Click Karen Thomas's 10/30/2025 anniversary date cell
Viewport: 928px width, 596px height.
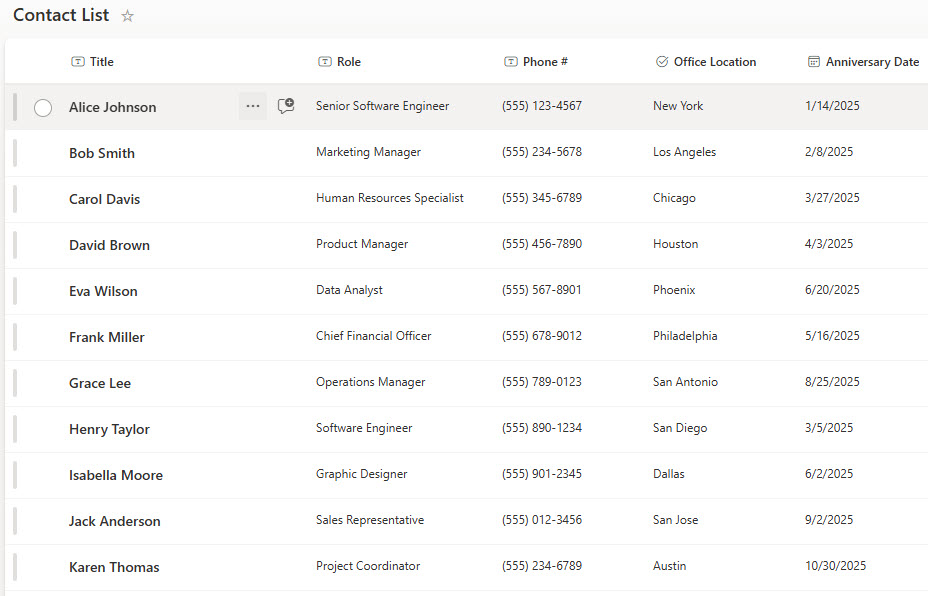pos(835,566)
